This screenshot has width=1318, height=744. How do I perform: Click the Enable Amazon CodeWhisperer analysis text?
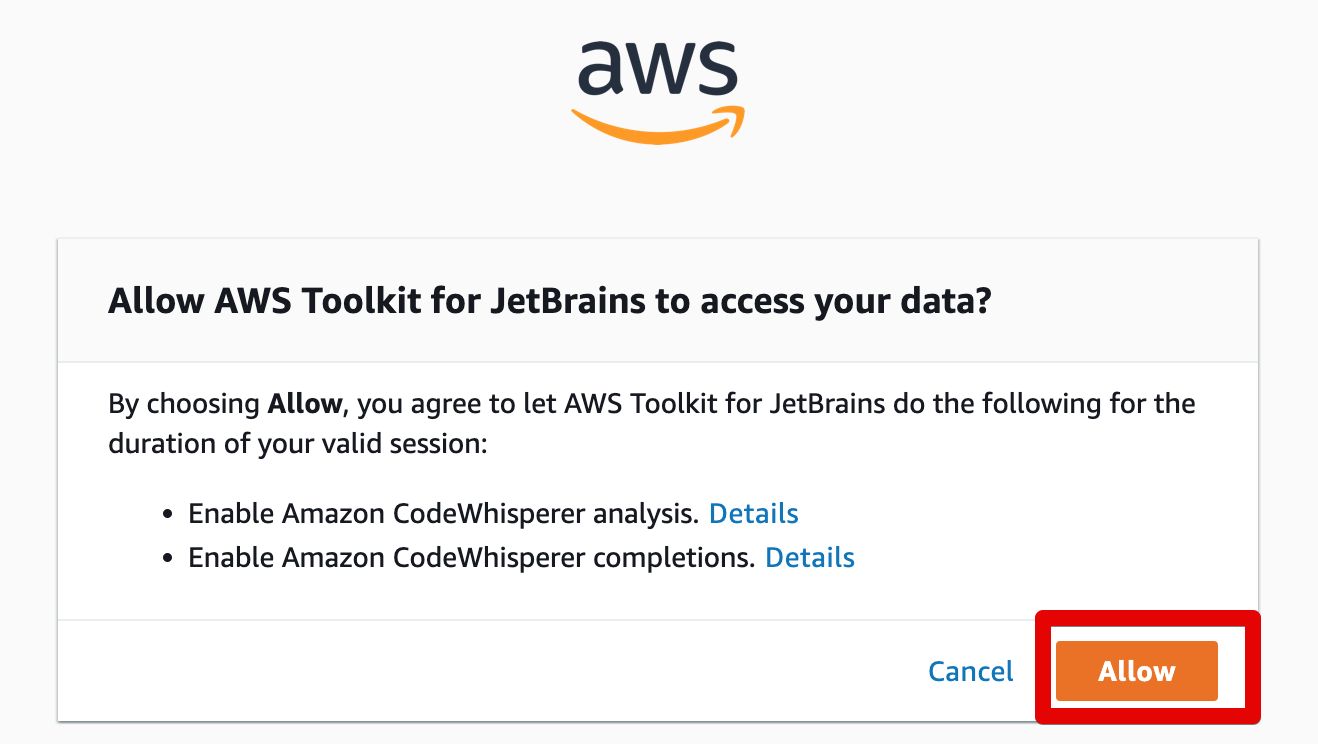(443, 514)
